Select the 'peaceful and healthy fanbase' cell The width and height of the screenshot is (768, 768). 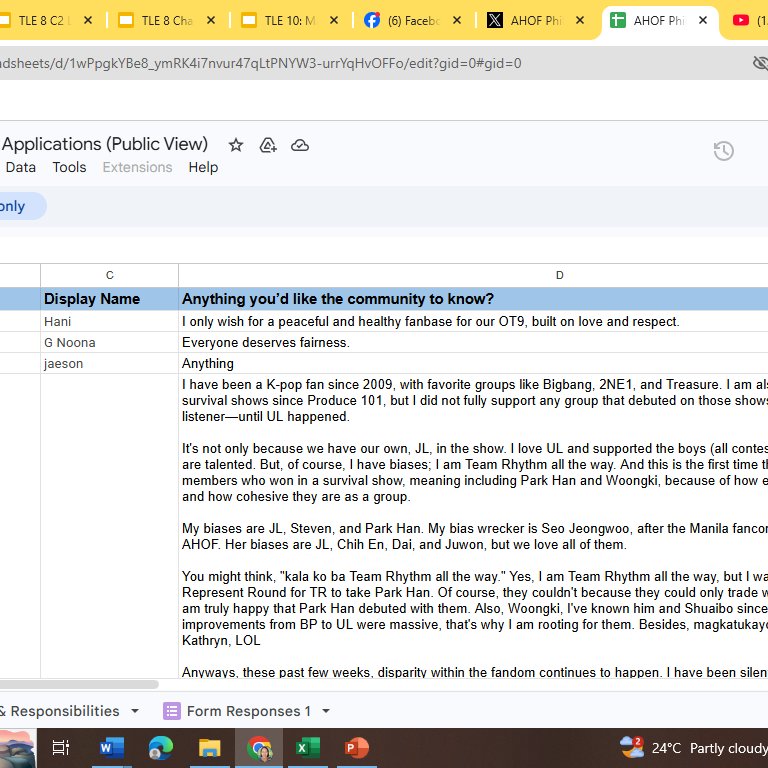pos(474,321)
